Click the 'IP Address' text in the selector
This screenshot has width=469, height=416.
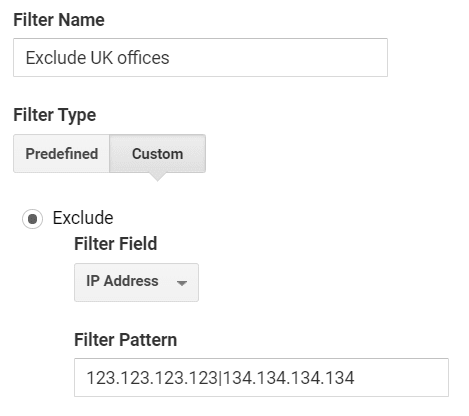pos(122,281)
